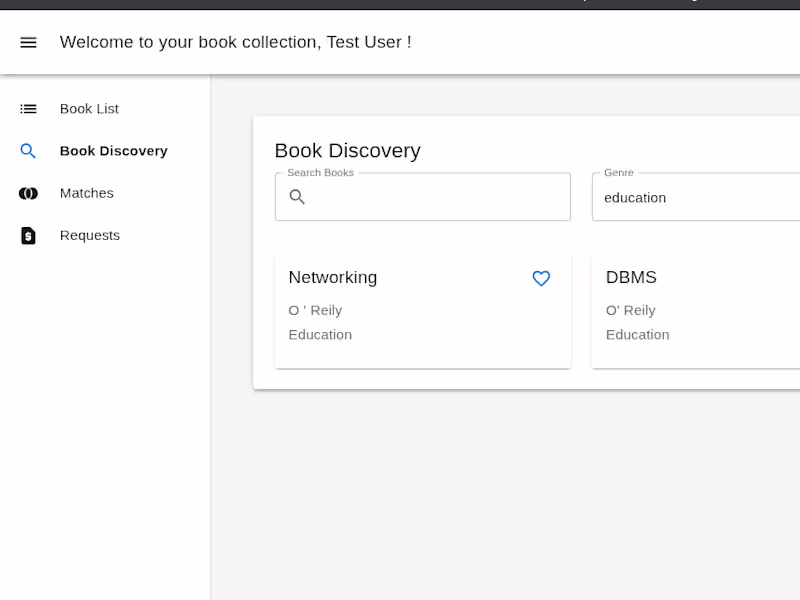Select the Book List sidebar icon

coord(27,108)
